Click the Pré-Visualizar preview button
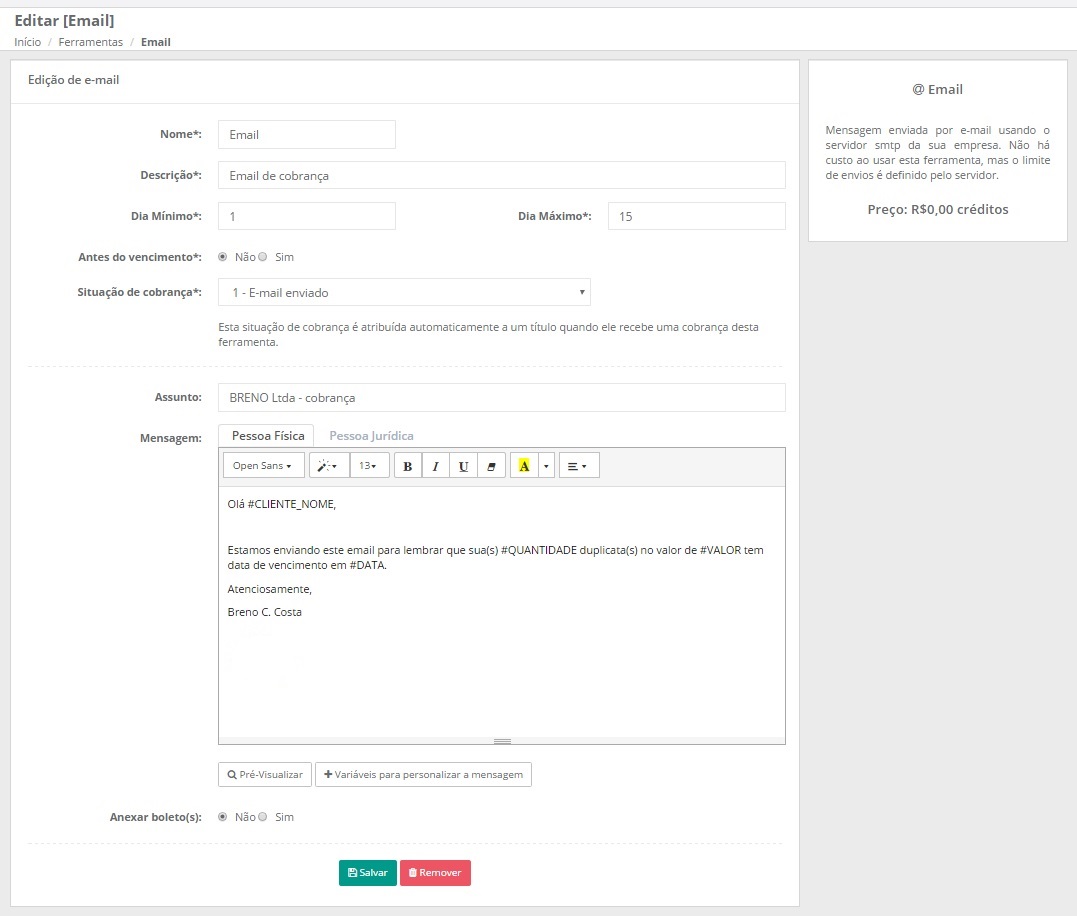Image resolution: width=1077 pixels, height=916 pixels. (x=265, y=775)
